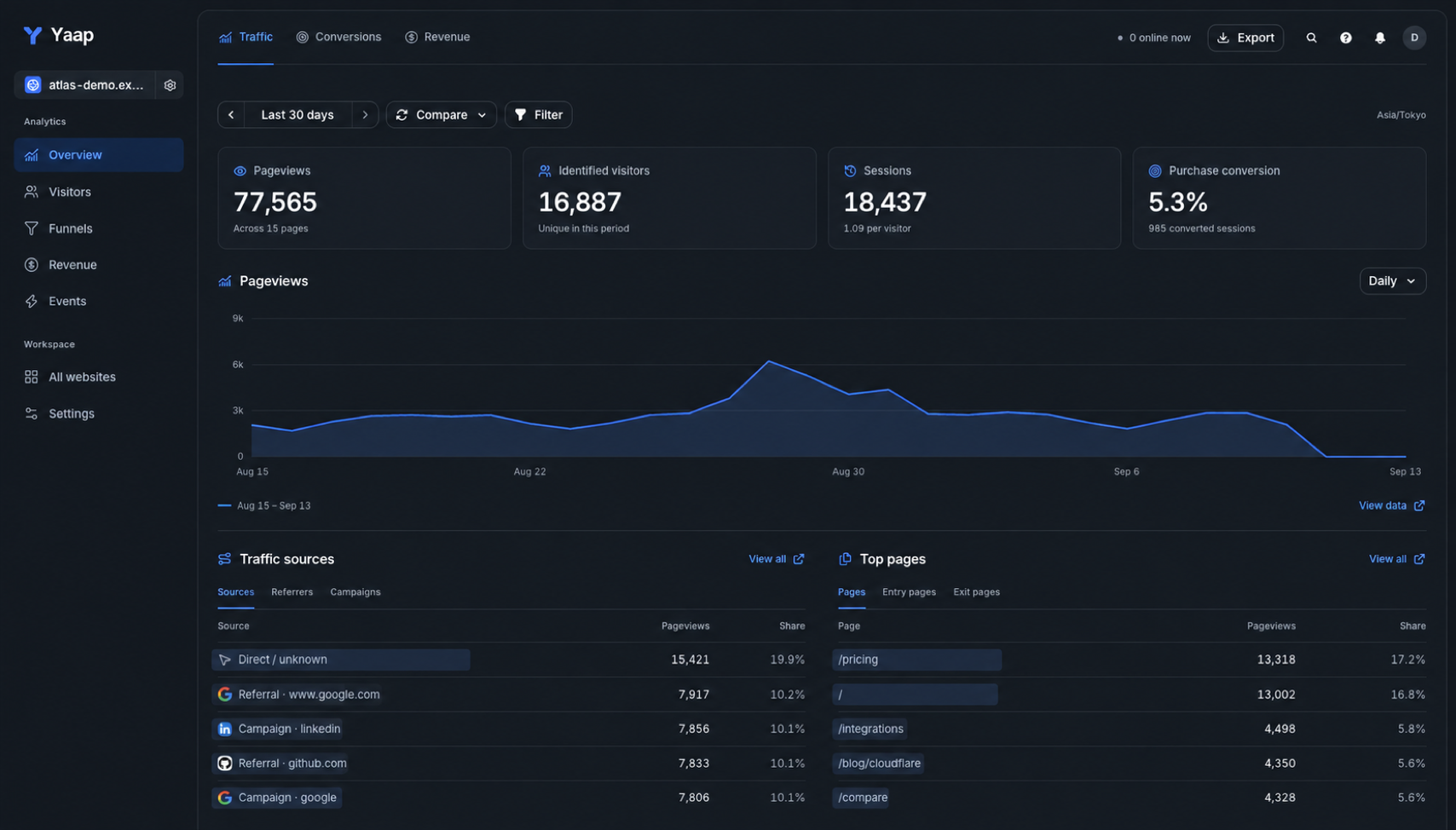
Task: Select the Exit pages tab
Action: (x=976, y=592)
